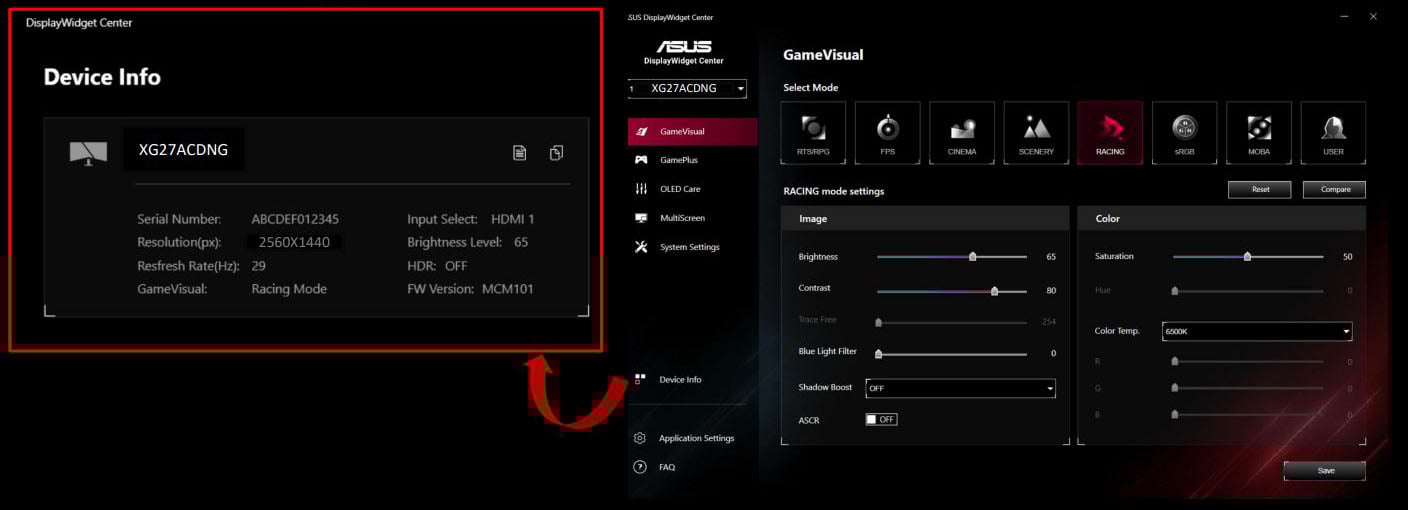Click the Device Info grid icon
Viewport: 1408px width, 510px height.
pos(640,379)
